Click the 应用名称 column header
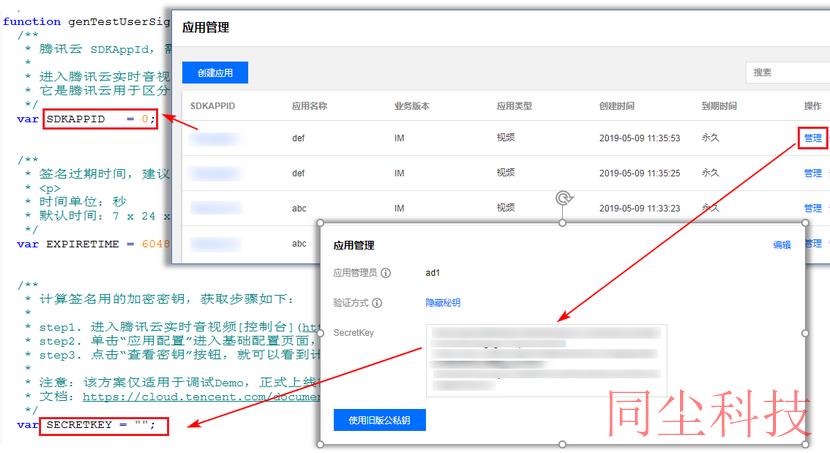This screenshot has width=830, height=453. tap(309, 106)
